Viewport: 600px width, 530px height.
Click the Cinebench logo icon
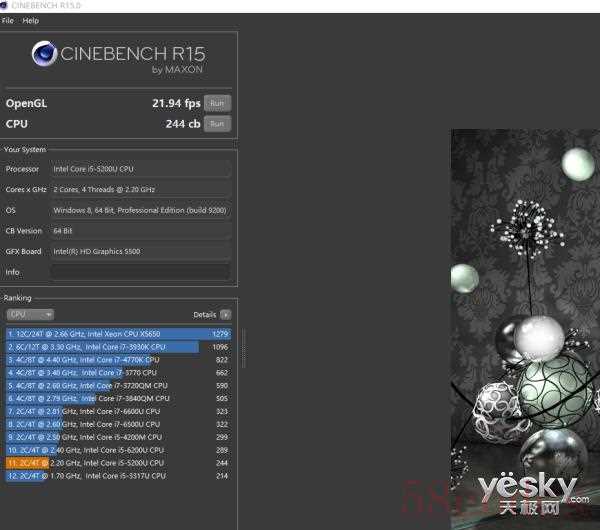click(44, 53)
